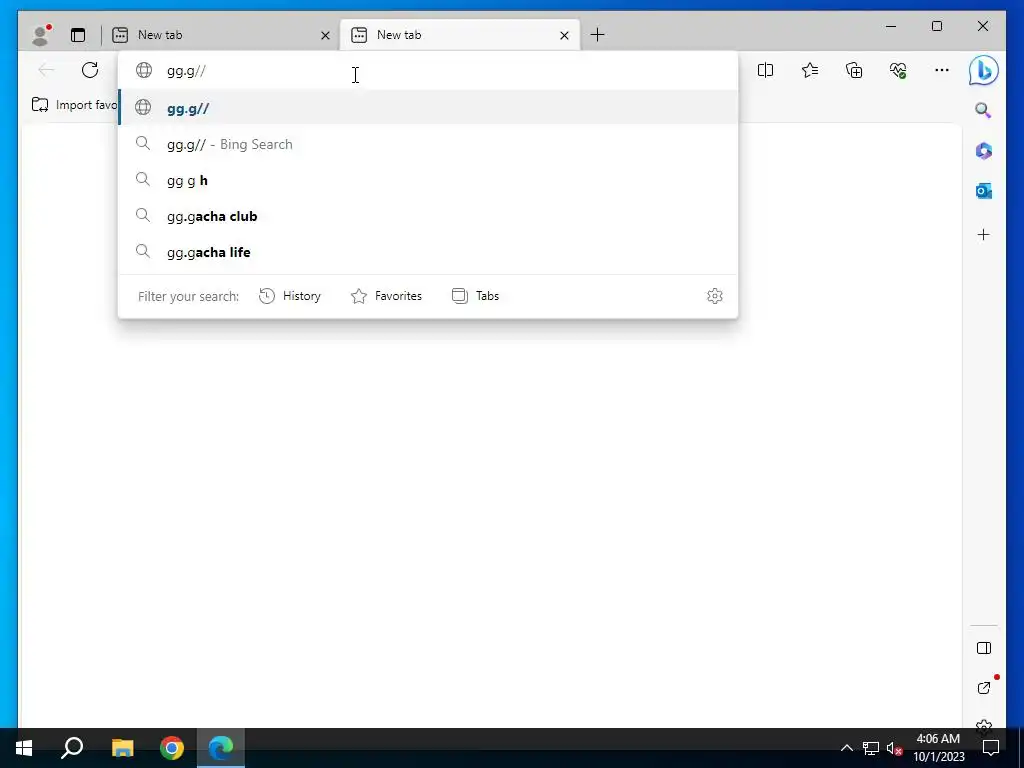
Task: Open split screen view
Action: pos(765,70)
